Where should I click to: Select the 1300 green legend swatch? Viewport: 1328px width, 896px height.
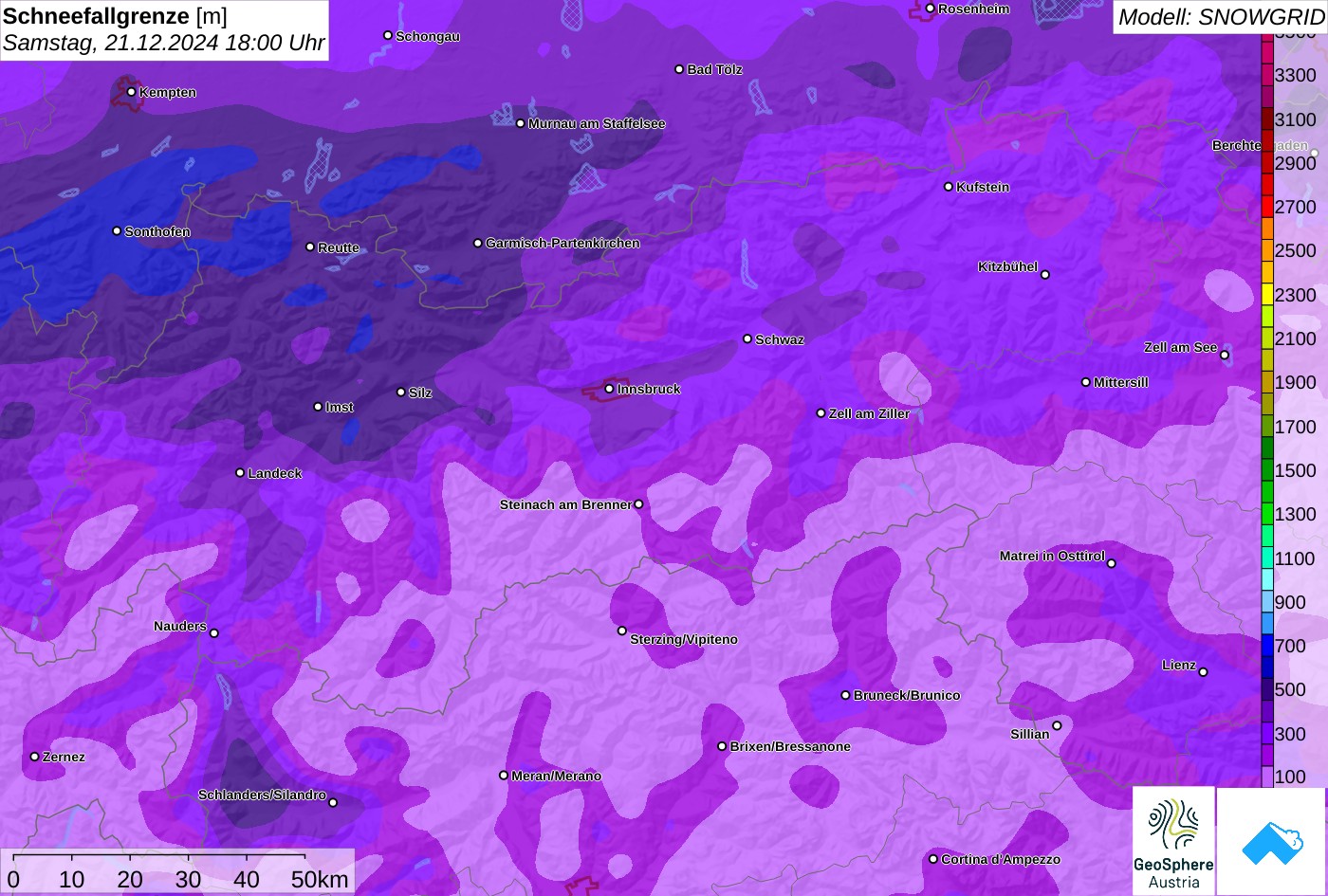(1267, 514)
